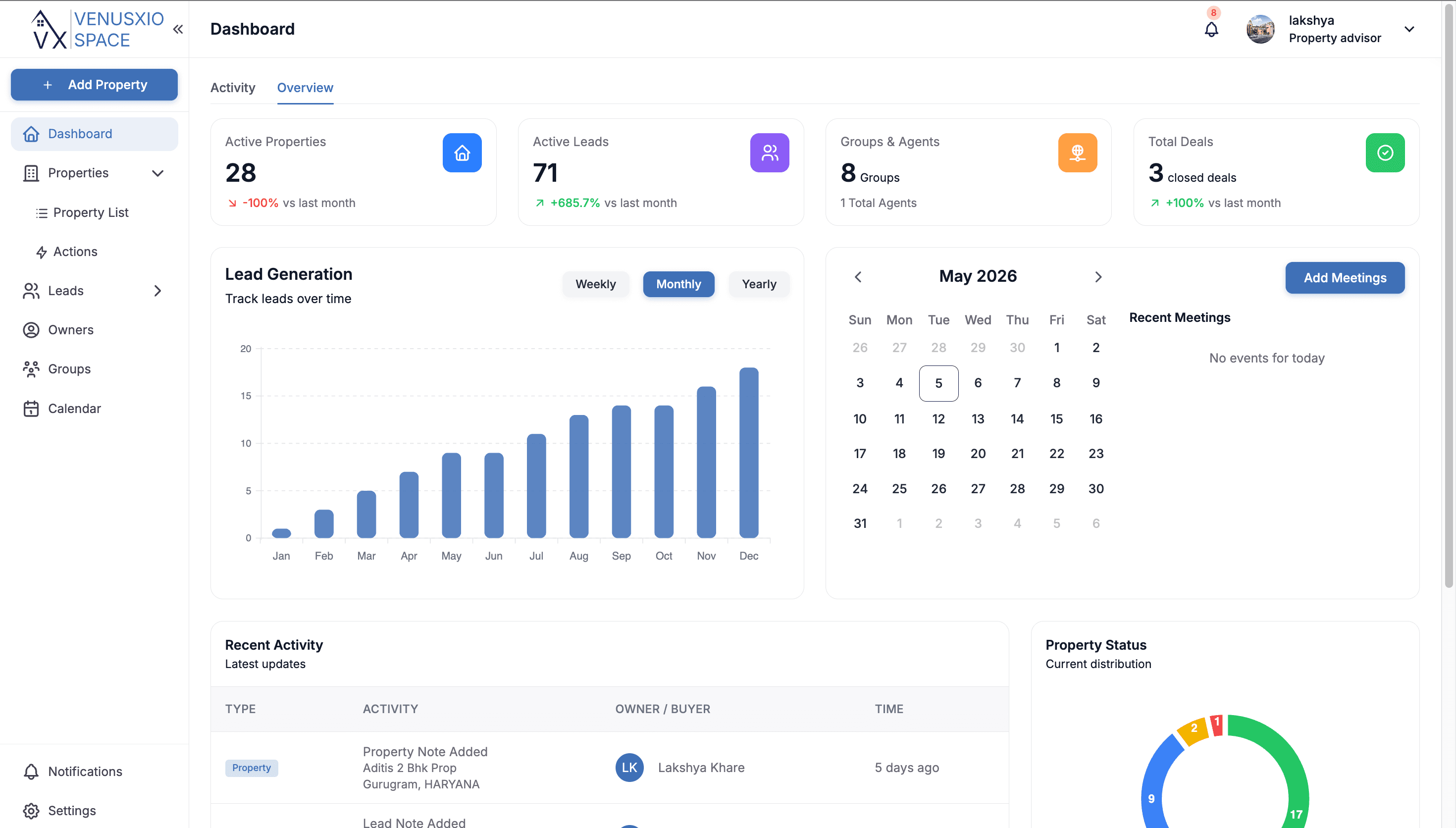Click '1 Total Agents' text
The height and width of the screenshot is (828, 1456).
(879, 203)
